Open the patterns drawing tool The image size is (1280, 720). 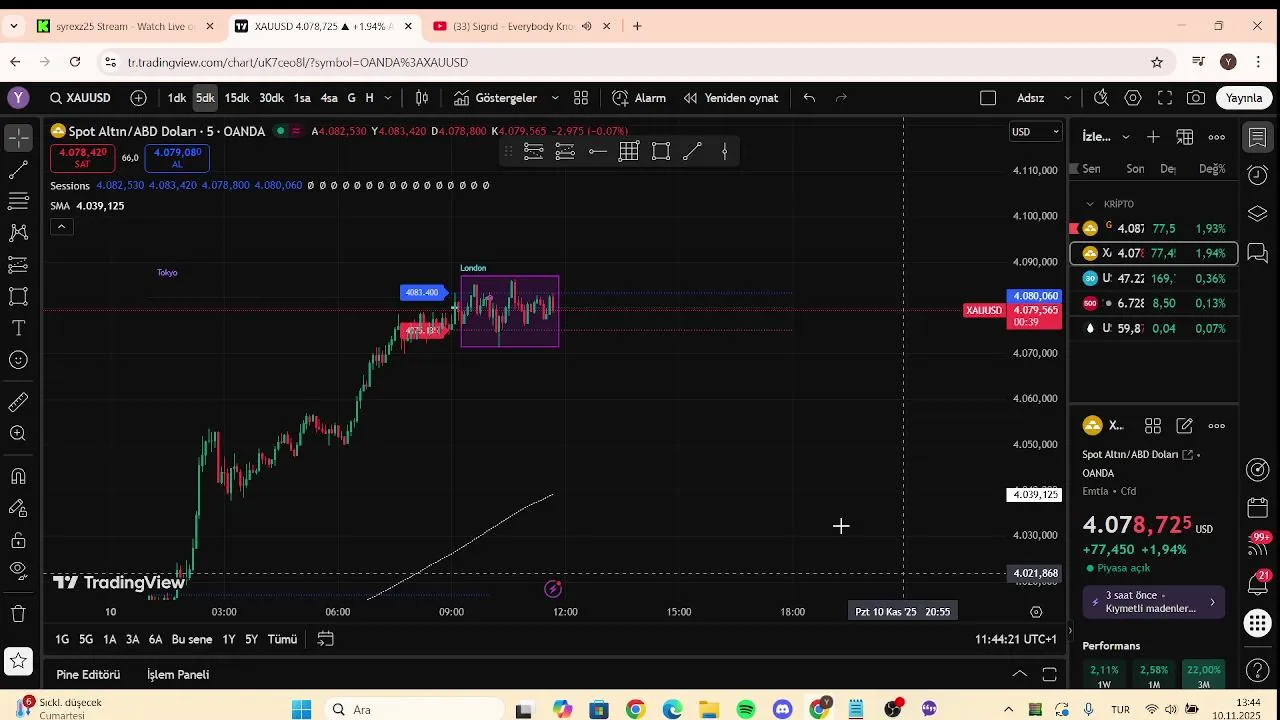(18, 233)
